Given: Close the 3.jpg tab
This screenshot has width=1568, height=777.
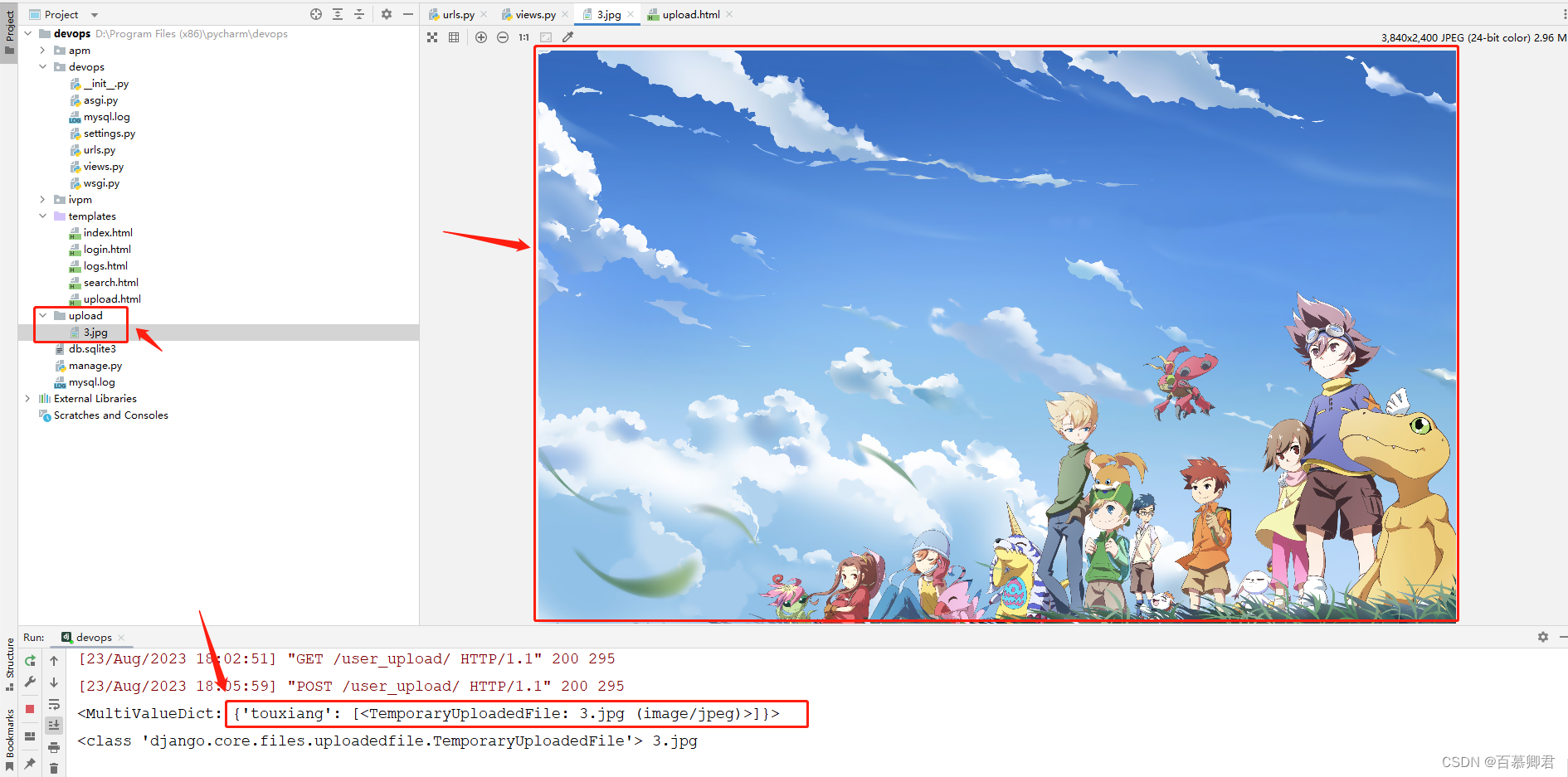Looking at the screenshot, I should coord(631,14).
